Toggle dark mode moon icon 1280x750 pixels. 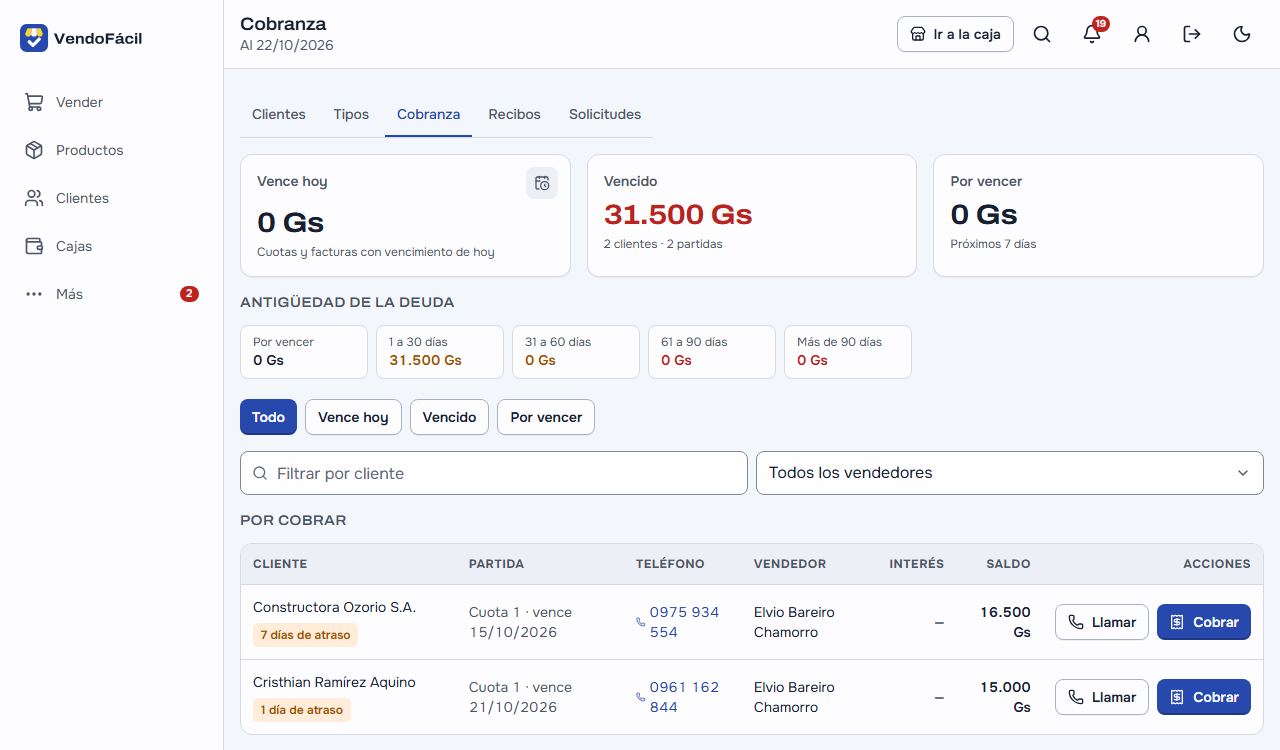pyautogui.click(x=1242, y=34)
